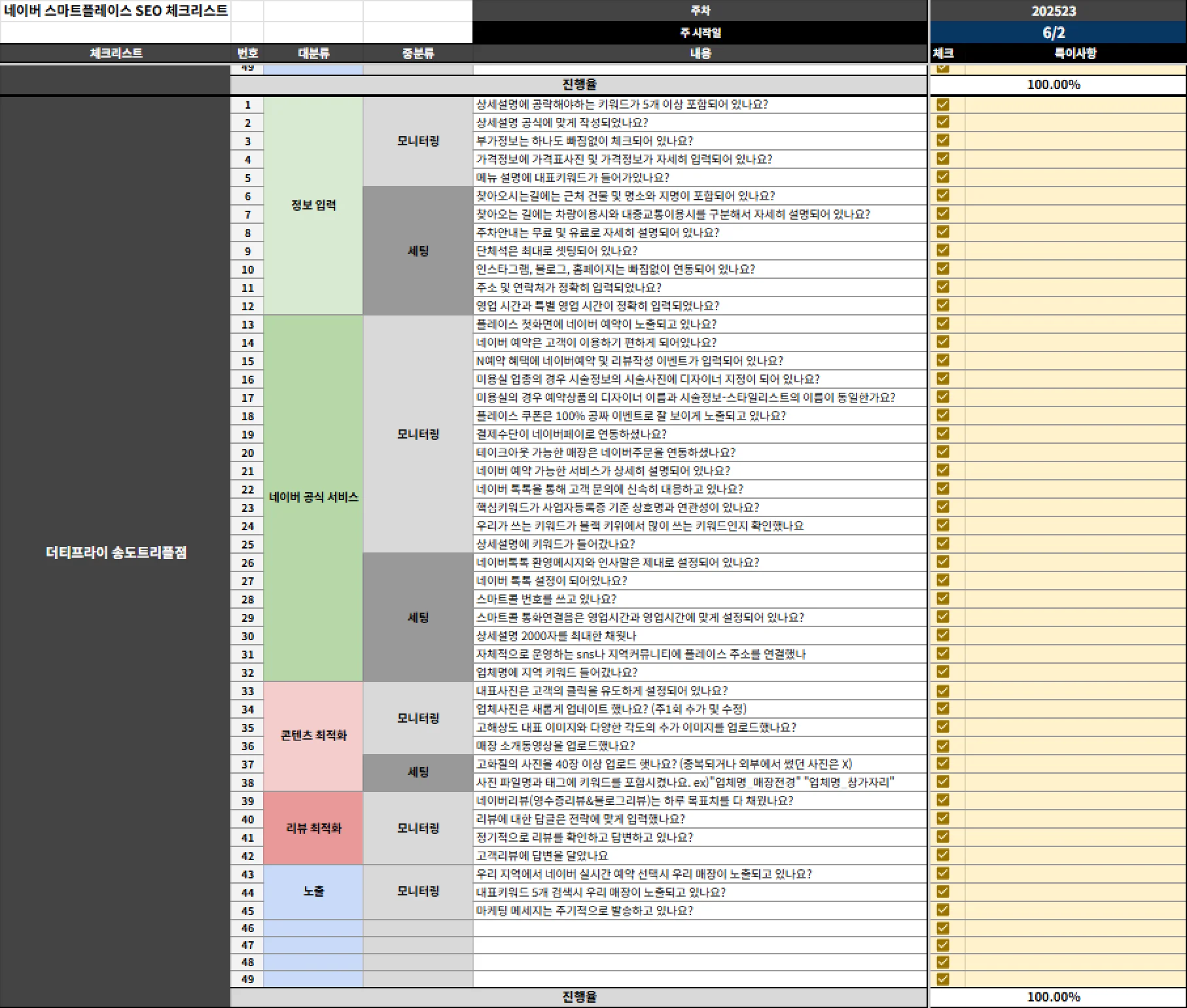
Task: Uncheck the row 26 네이버톡톡 환영메시지 checkbox
Action: (x=943, y=562)
